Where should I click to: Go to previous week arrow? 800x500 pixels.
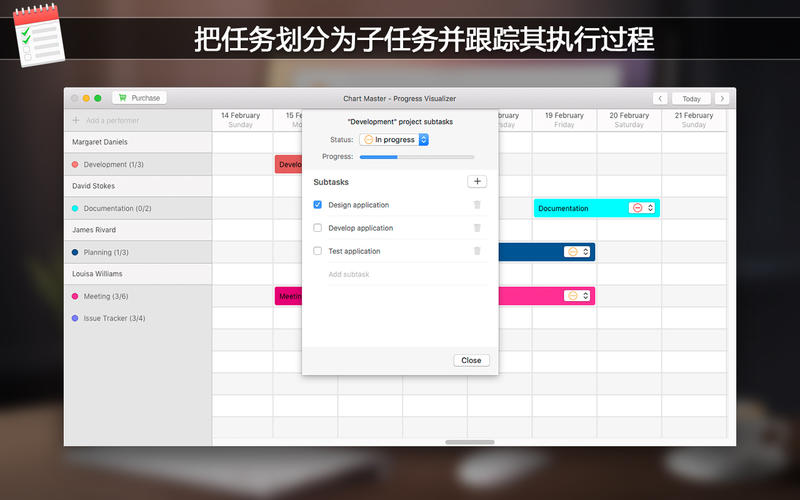coord(660,98)
